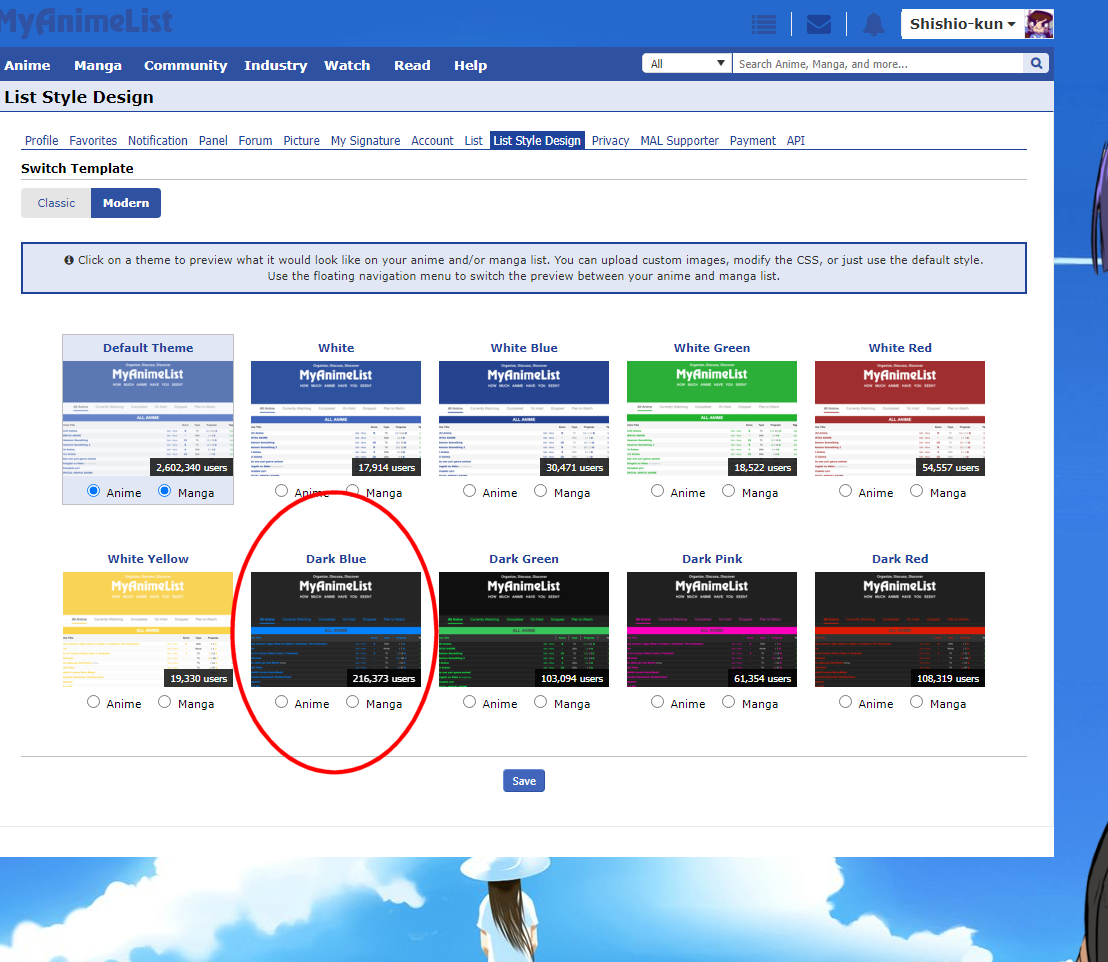Screen dimensions: 1108x962
Task: Click the Dark Pink theme title link
Action: (x=712, y=559)
